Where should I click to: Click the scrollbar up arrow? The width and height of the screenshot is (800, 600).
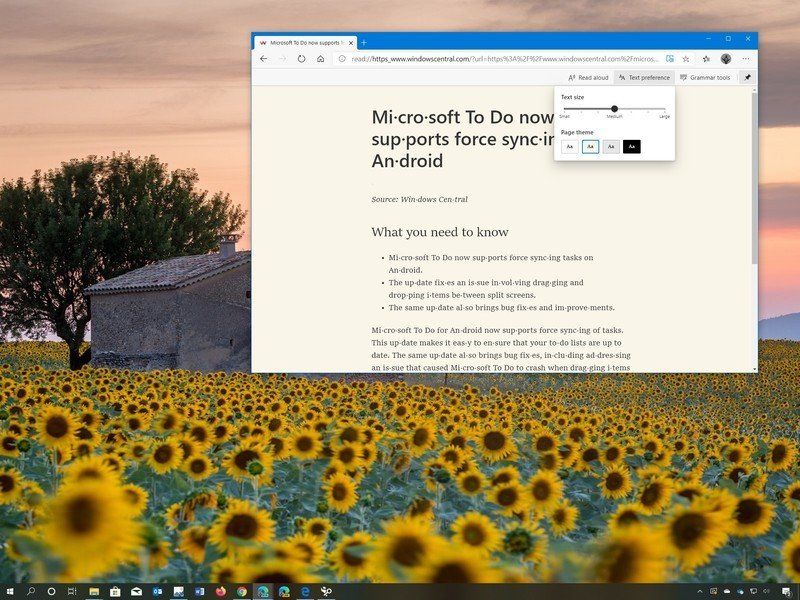pyautogui.click(x=755, y=90)
